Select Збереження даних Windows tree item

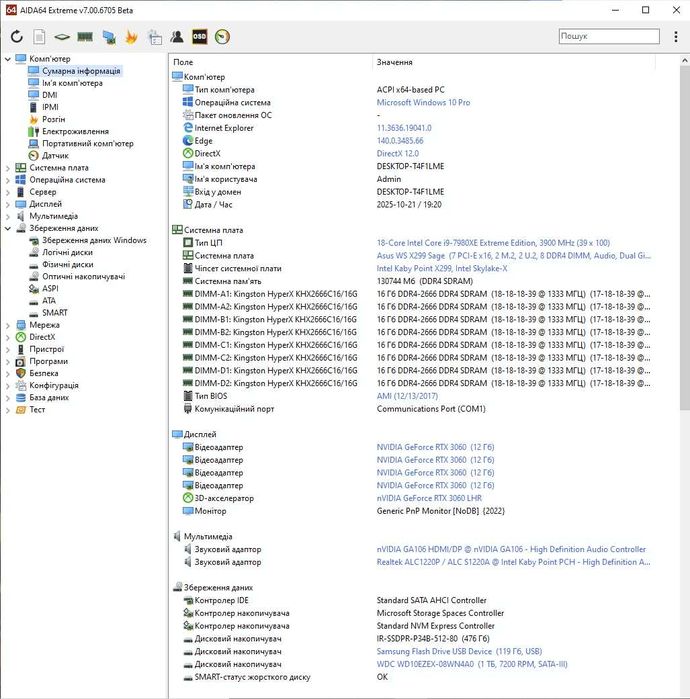coord(94,240)
